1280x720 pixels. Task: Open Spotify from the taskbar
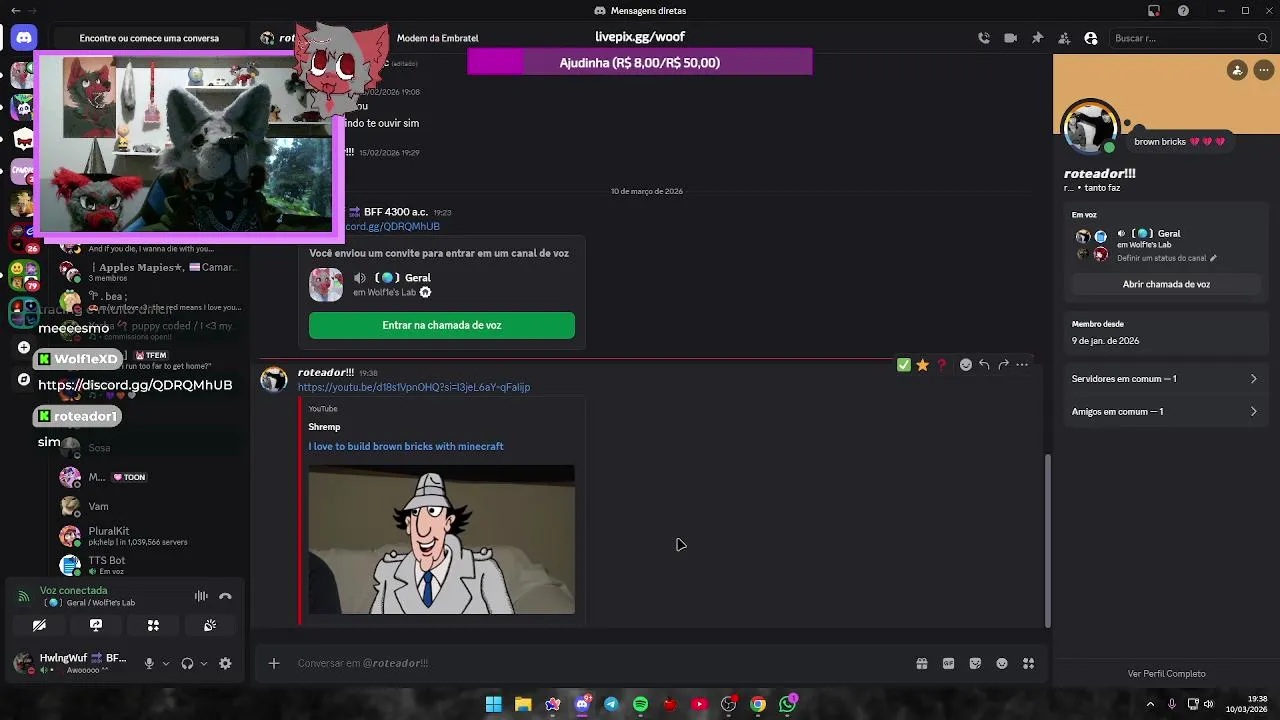click(640, 704)
